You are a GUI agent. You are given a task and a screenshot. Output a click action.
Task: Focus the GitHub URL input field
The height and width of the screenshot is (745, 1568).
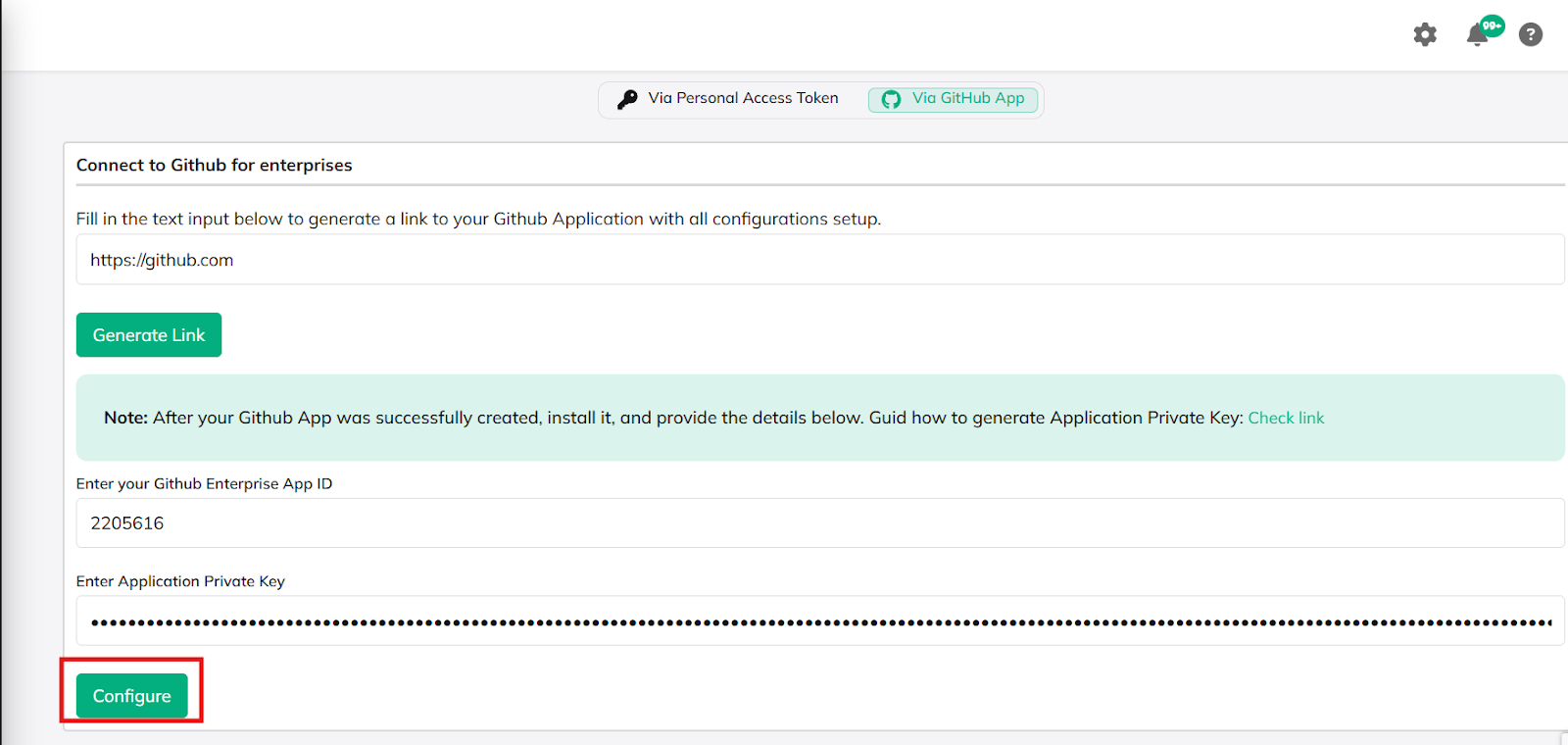pos(820,260)
